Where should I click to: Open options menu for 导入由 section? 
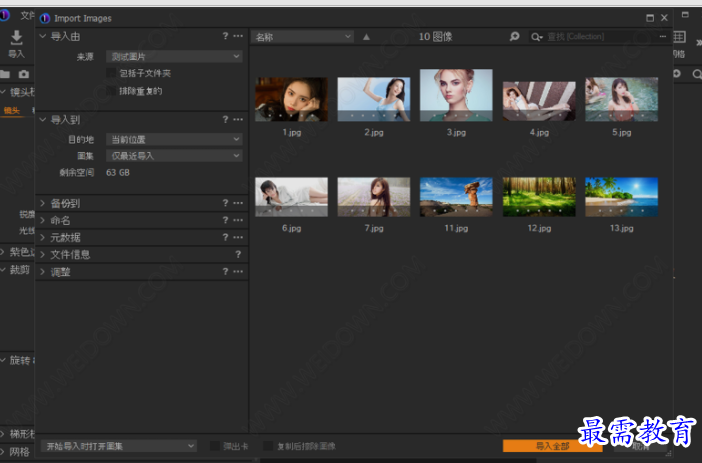click(x=238, y=36)
